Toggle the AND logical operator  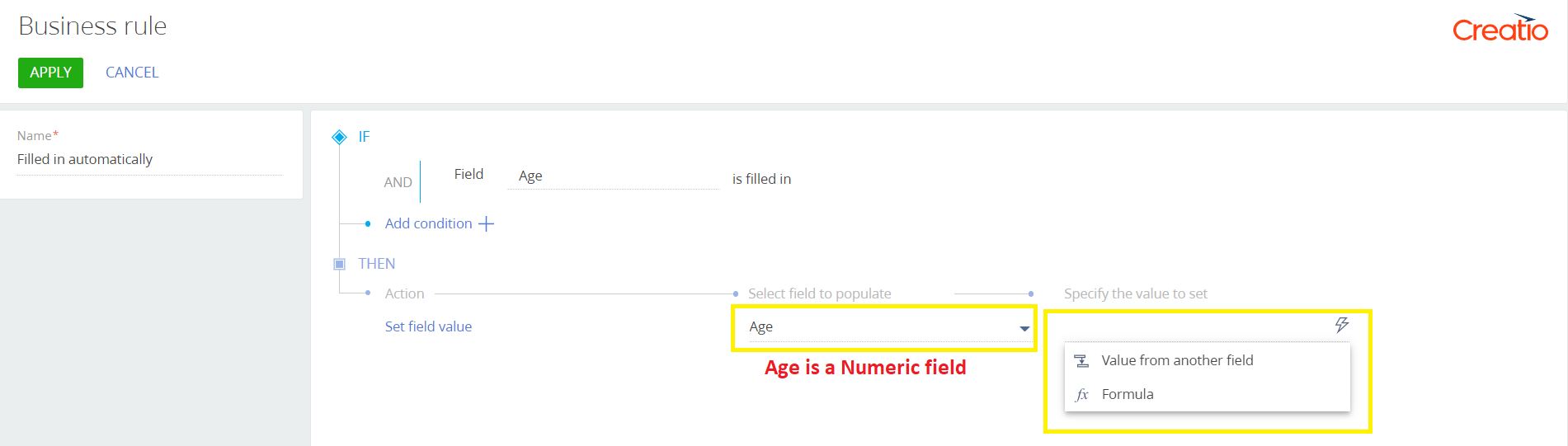coord(398,182)
